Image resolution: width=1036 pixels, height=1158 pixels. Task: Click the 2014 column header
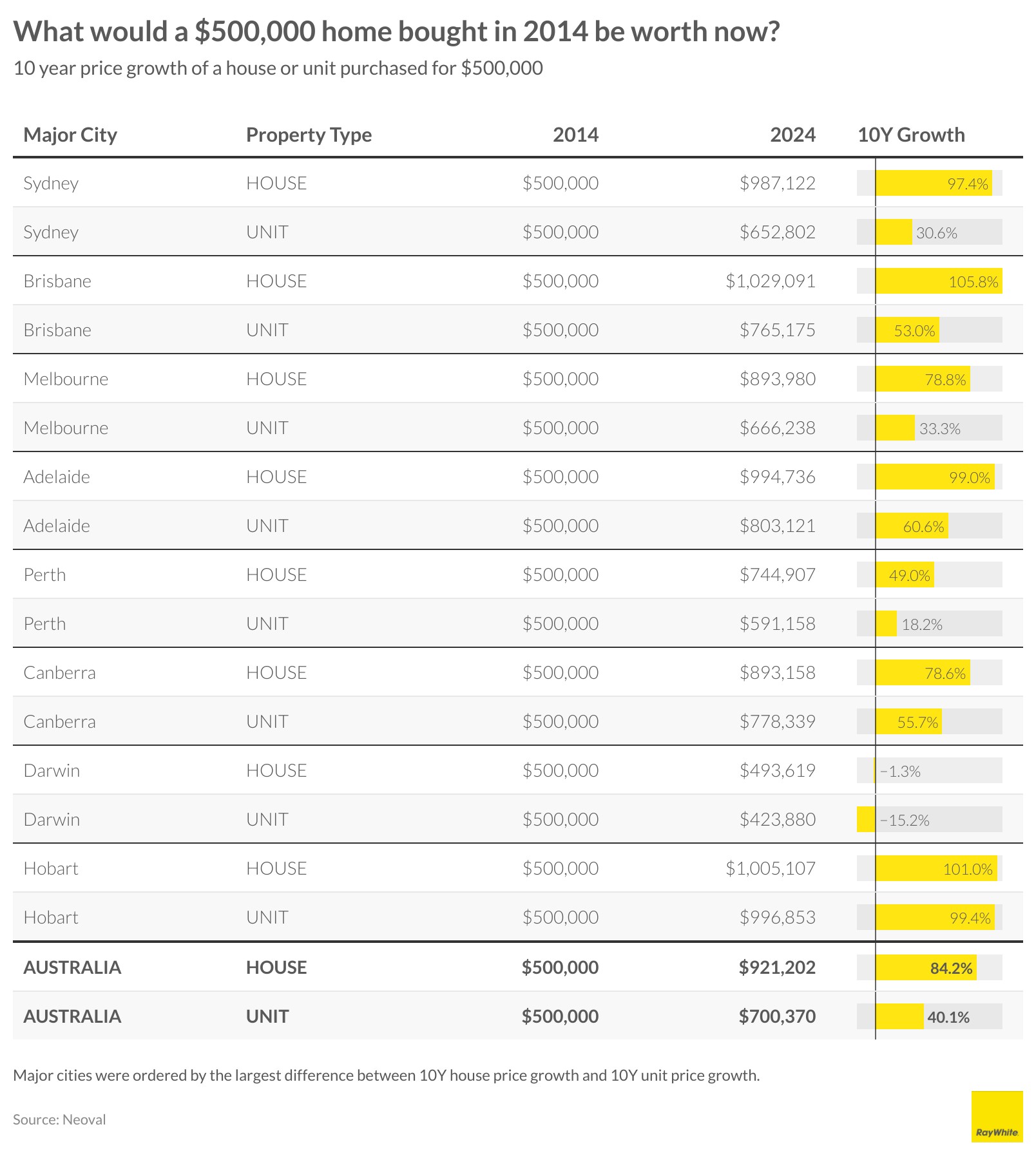pyautogui.click(x=575, y=135)
